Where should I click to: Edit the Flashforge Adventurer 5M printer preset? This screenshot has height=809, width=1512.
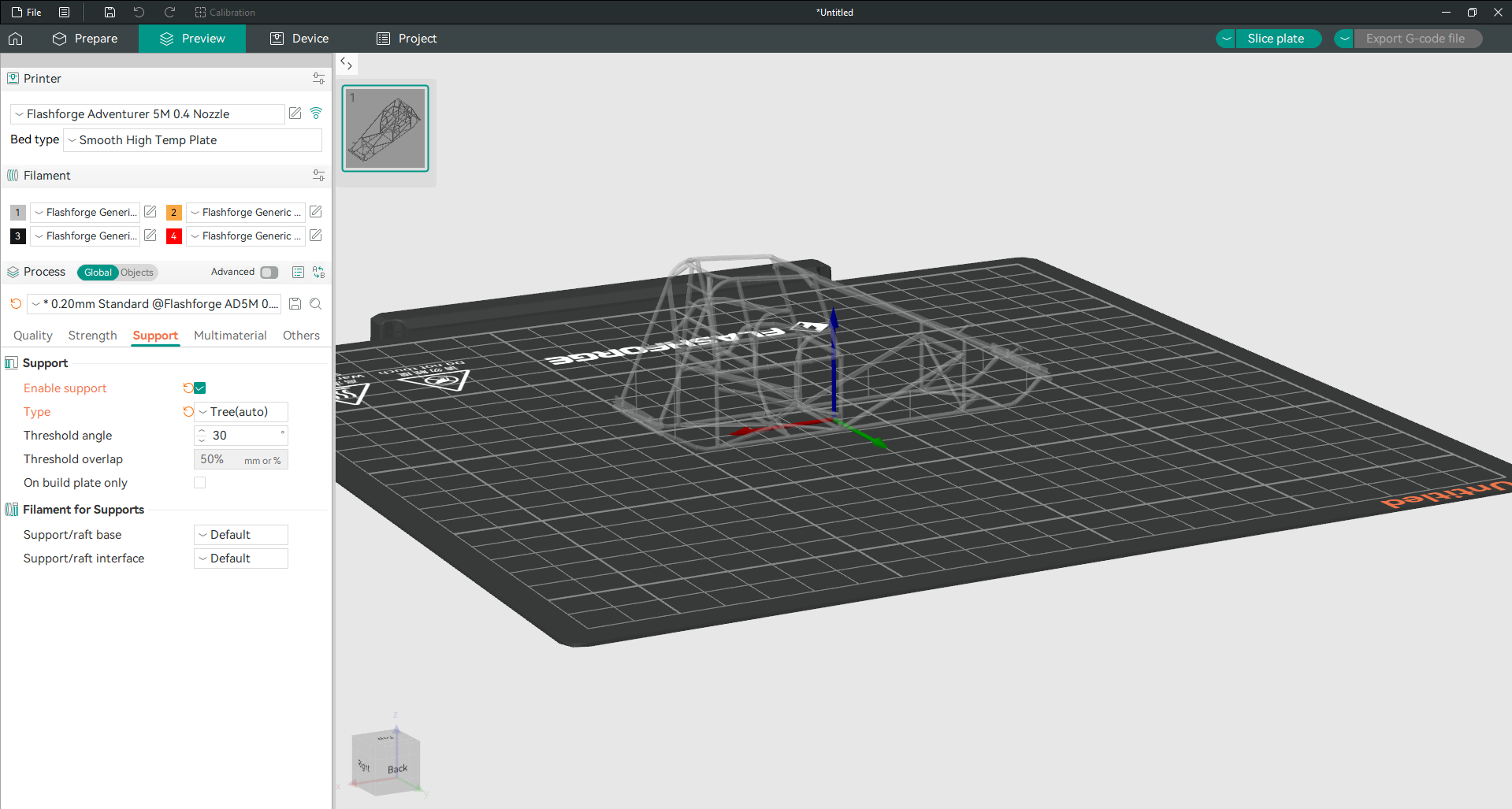[x=295, y=113]
